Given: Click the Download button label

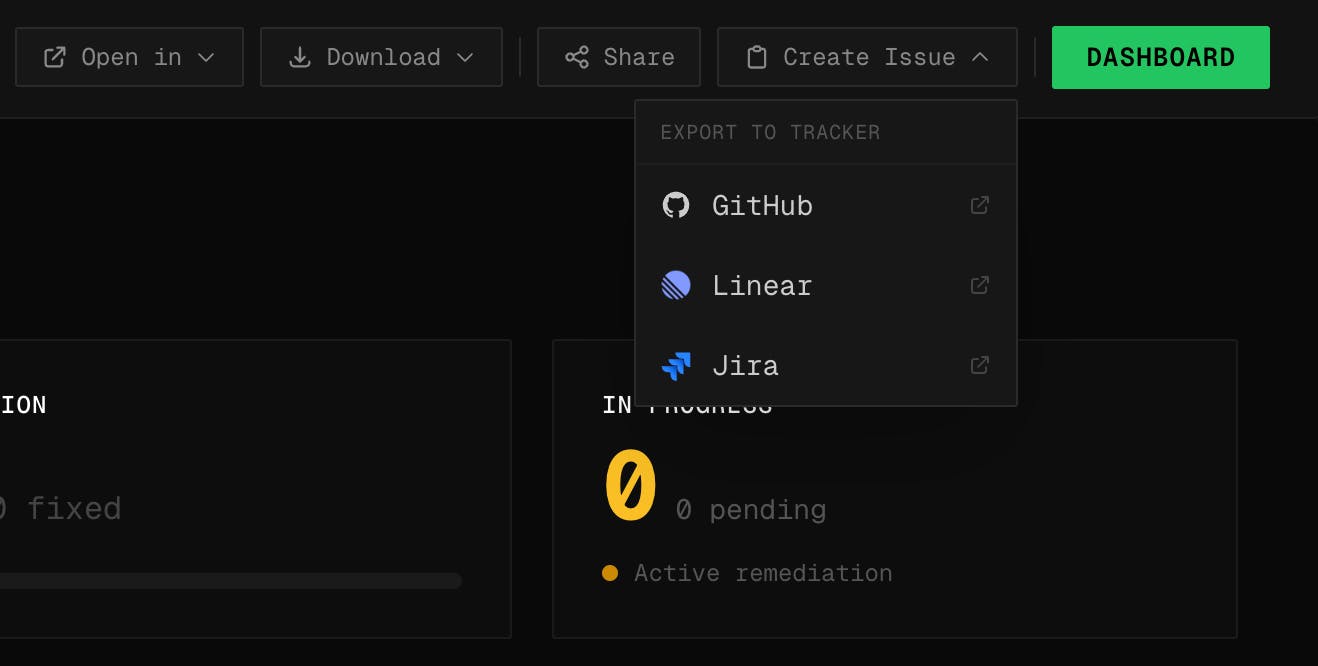Looking at the screenshot, I should (x=384, y=57).
